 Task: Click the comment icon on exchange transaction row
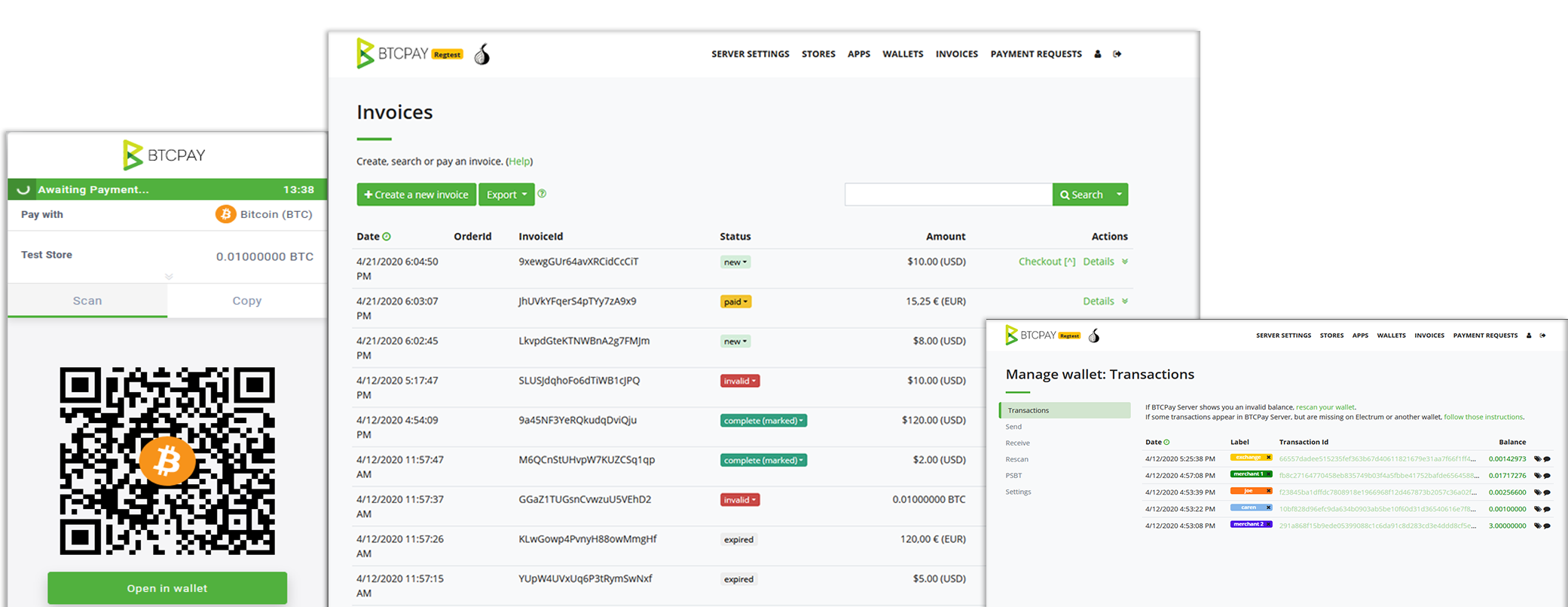[1546, 459]
